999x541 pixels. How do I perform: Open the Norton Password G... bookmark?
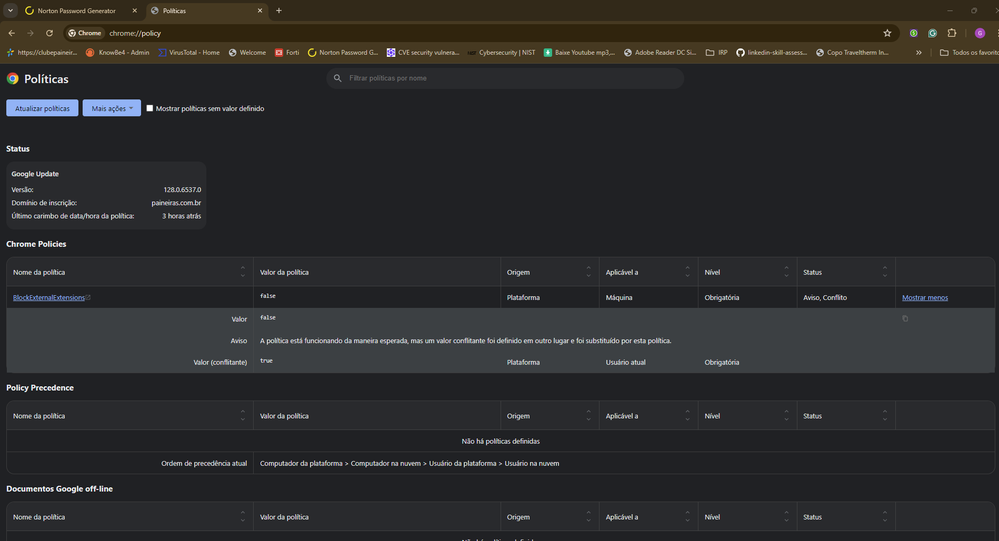343,53
